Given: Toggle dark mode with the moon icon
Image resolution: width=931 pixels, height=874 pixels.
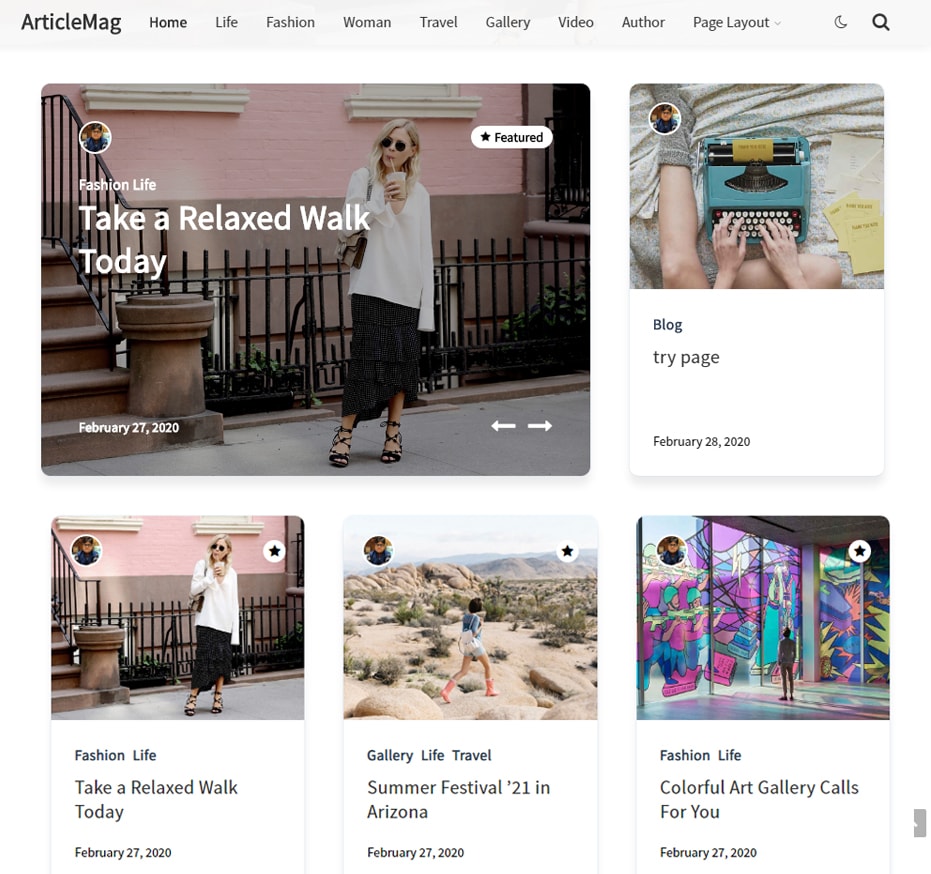Looking at the screenshot, I should [841, 23].
